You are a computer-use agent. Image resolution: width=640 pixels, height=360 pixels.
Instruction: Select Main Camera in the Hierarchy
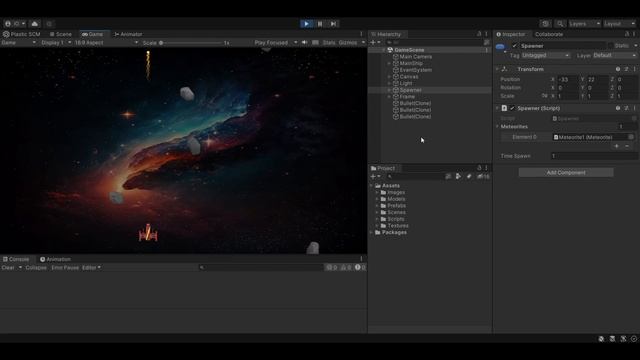pyautogui.click(x=416, y=57)
